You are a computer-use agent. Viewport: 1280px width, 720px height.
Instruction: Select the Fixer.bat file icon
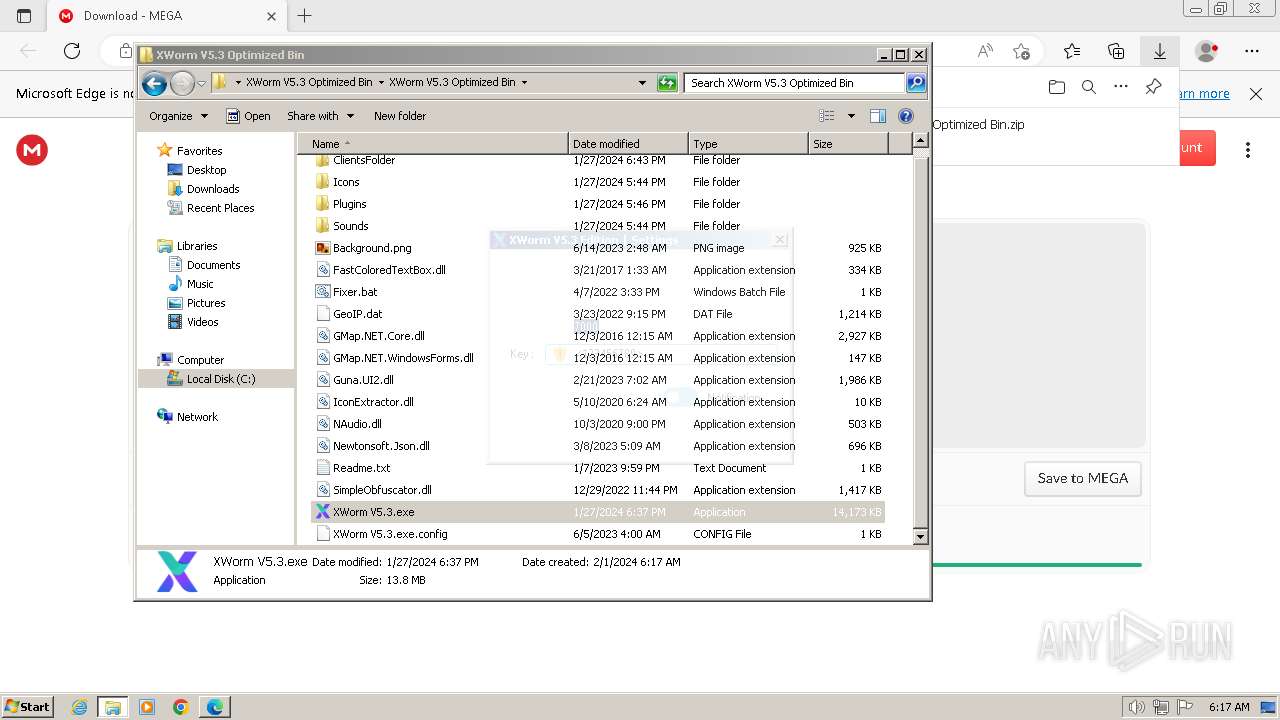coord(322,292)
